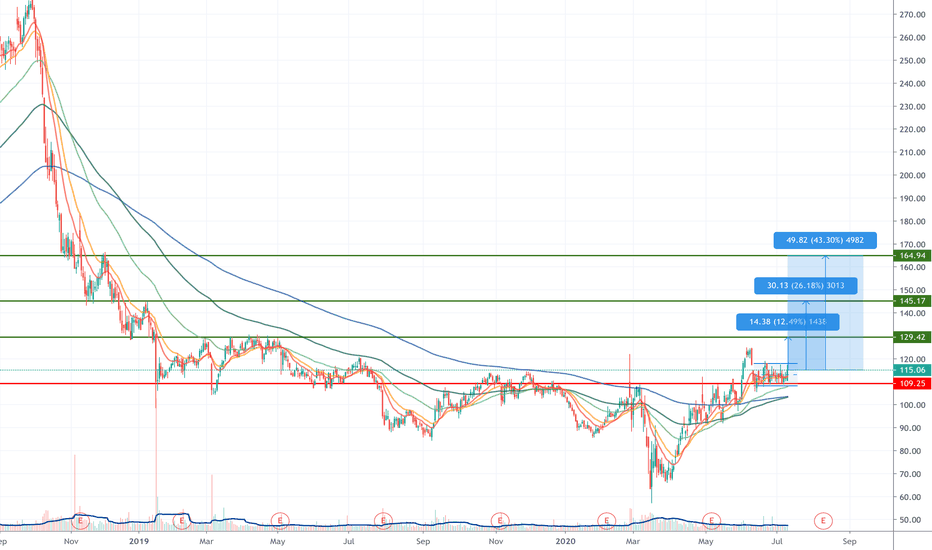Click the 50.00 price axis value
932x550 pixels.
[x=912, y=520]
